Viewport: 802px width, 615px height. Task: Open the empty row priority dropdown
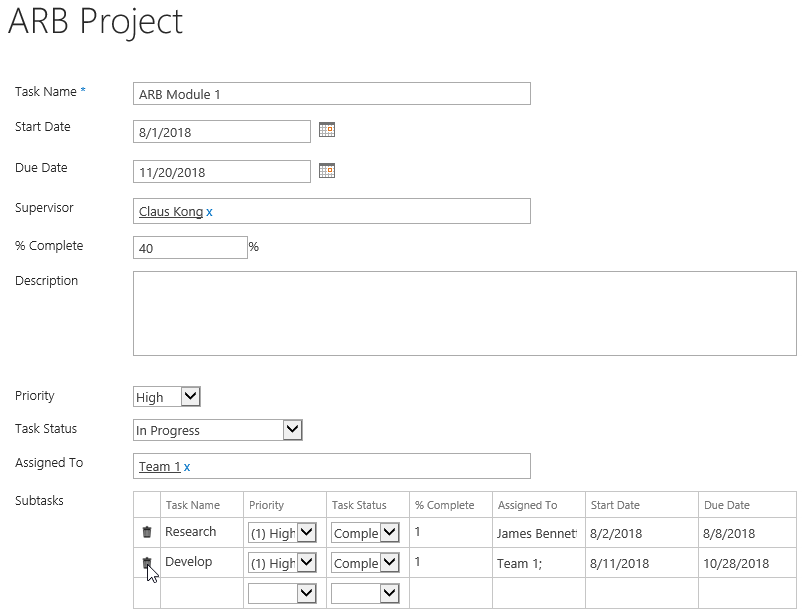(282, 593)
